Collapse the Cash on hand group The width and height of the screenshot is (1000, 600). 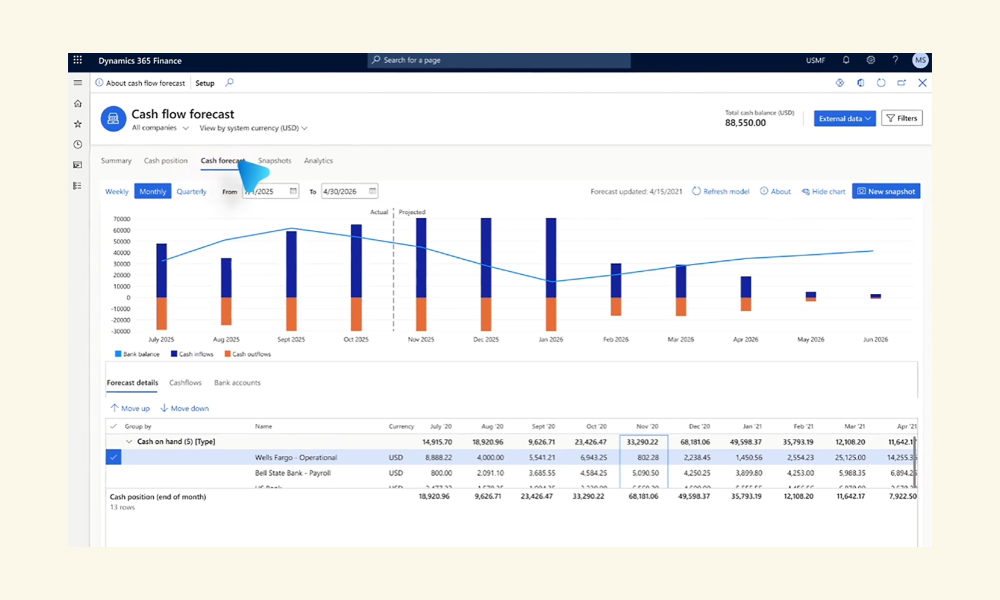click(129, 441)
